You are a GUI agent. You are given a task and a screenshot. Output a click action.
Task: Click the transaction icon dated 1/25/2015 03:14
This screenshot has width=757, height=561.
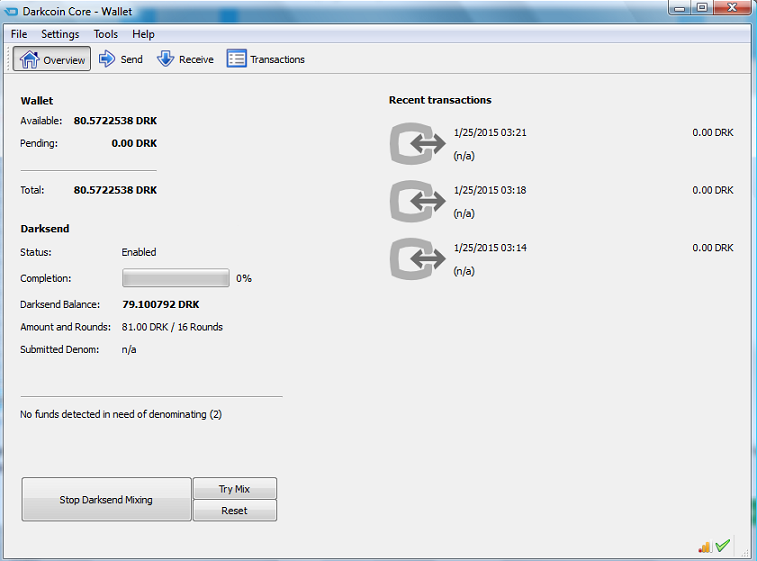coord(418,258)
